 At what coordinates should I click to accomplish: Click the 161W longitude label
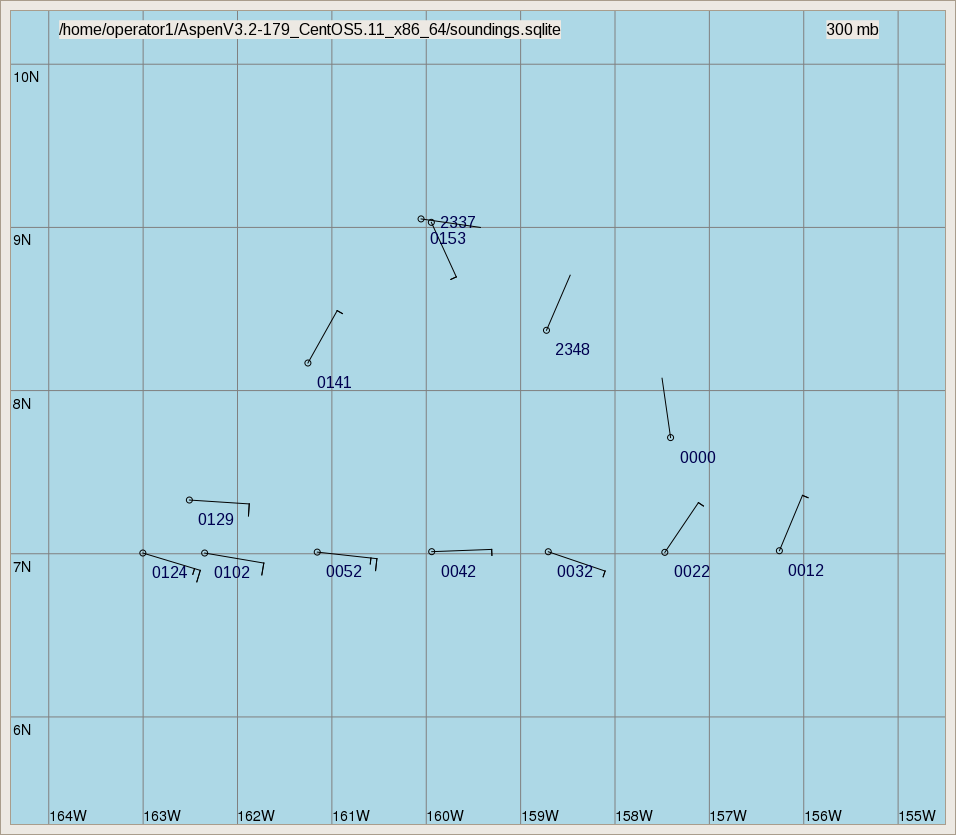351,816
